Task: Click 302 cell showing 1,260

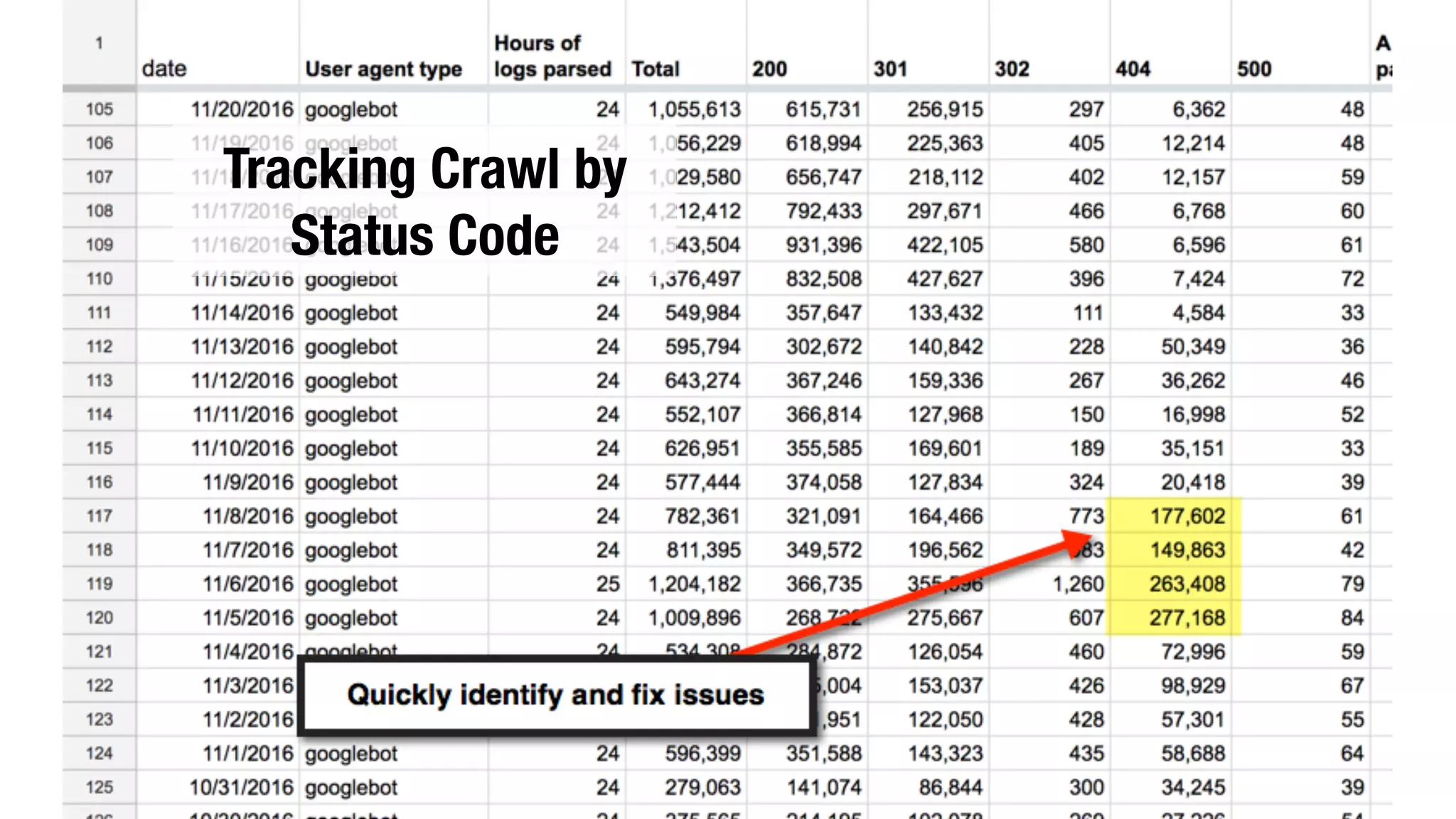Action: click(x=1049, y=584)
